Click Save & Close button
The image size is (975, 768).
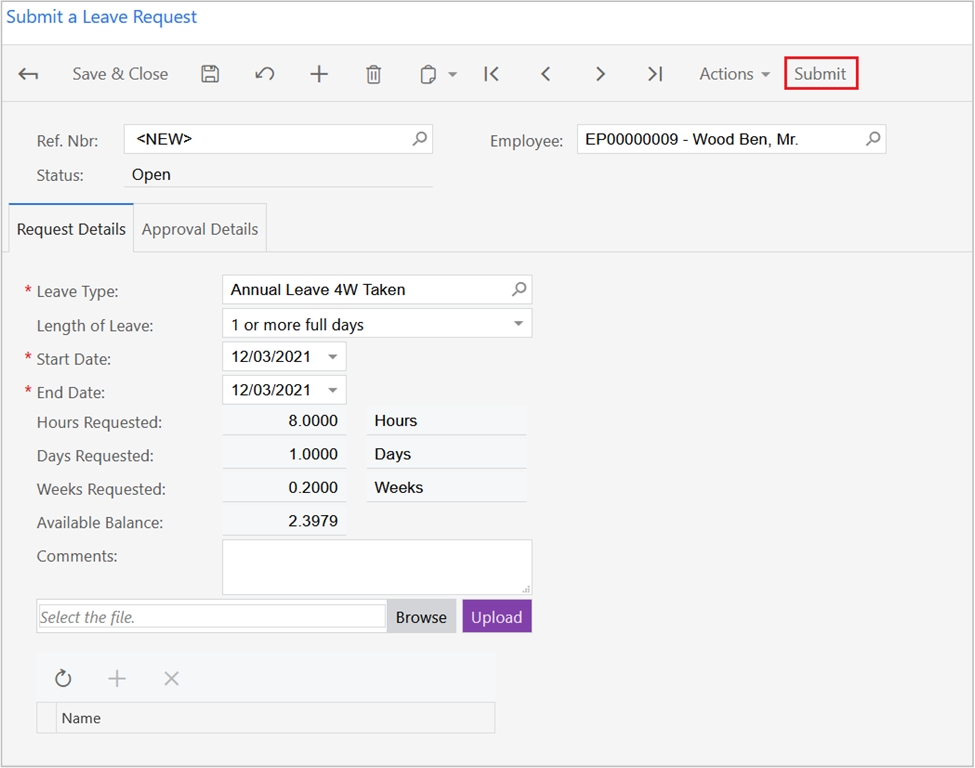click(120, 74)
